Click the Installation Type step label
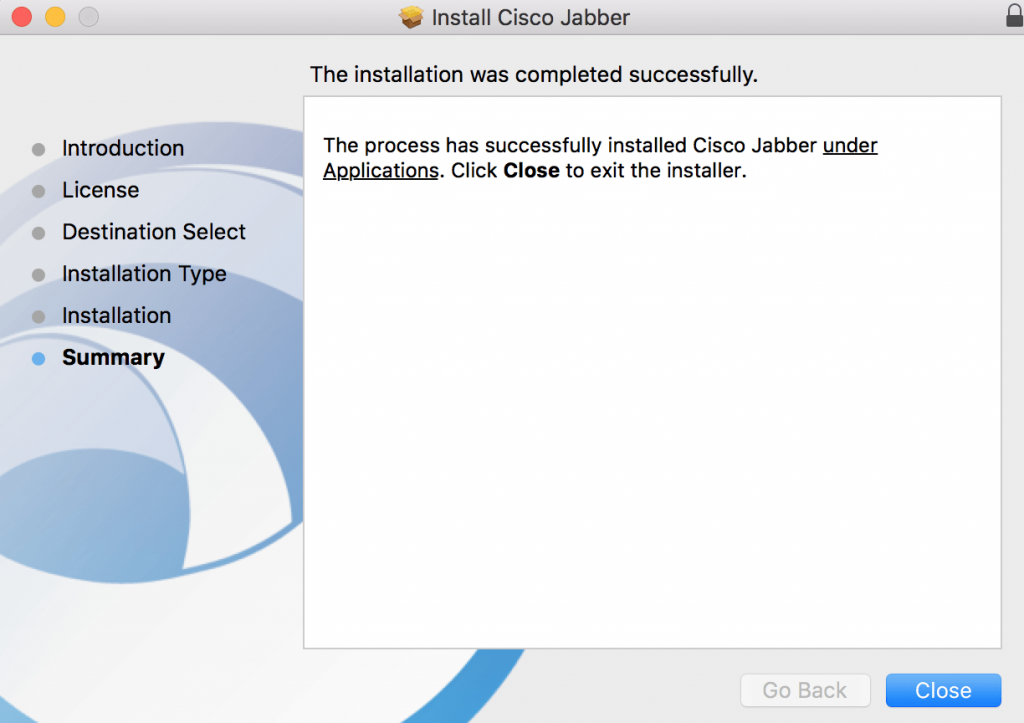 [144, 274]
